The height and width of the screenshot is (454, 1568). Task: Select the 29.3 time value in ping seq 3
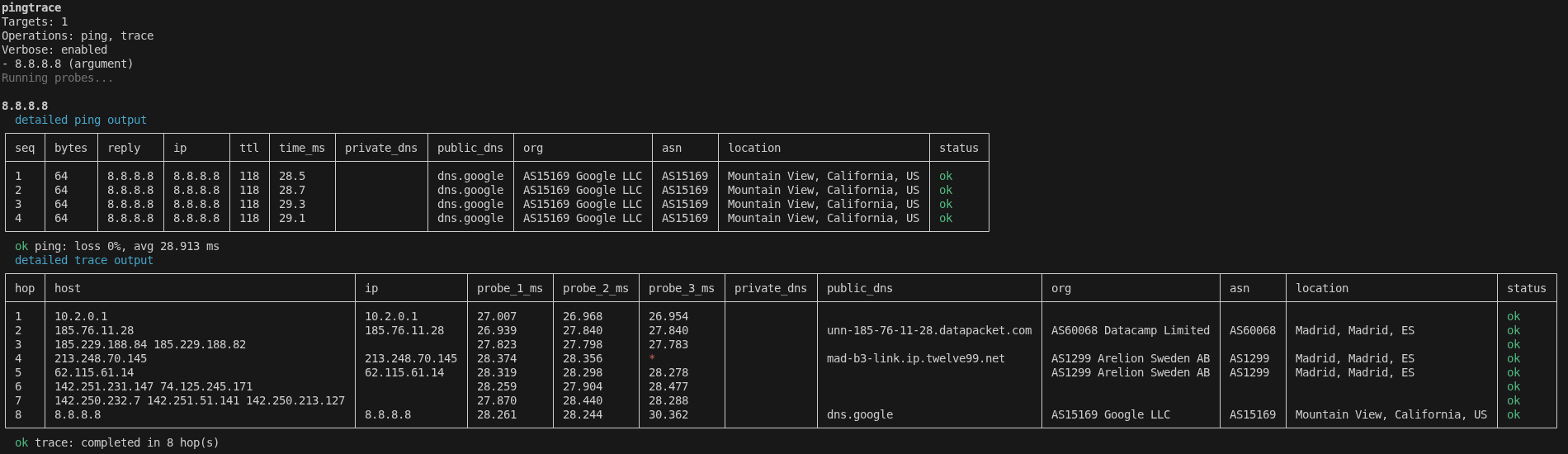click(x=292, y=204)
